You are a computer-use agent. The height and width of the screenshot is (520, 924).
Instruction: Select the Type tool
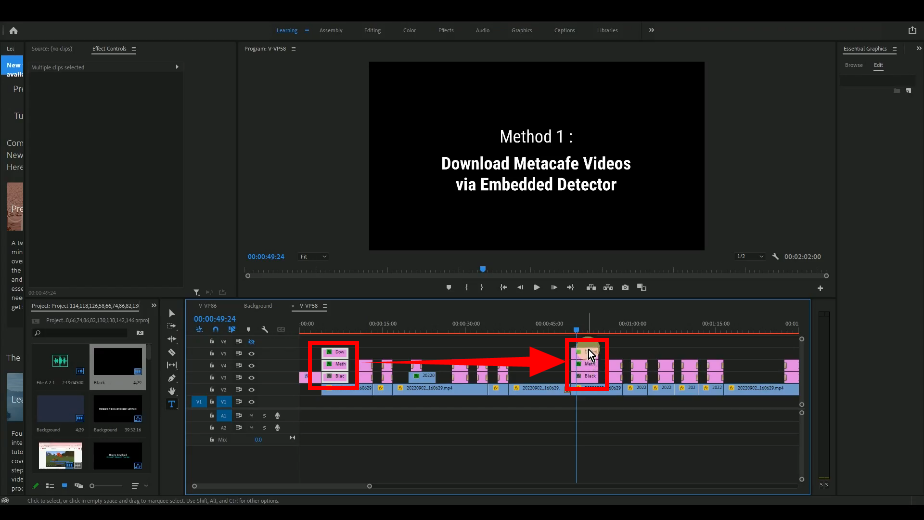tap(171, 404)
